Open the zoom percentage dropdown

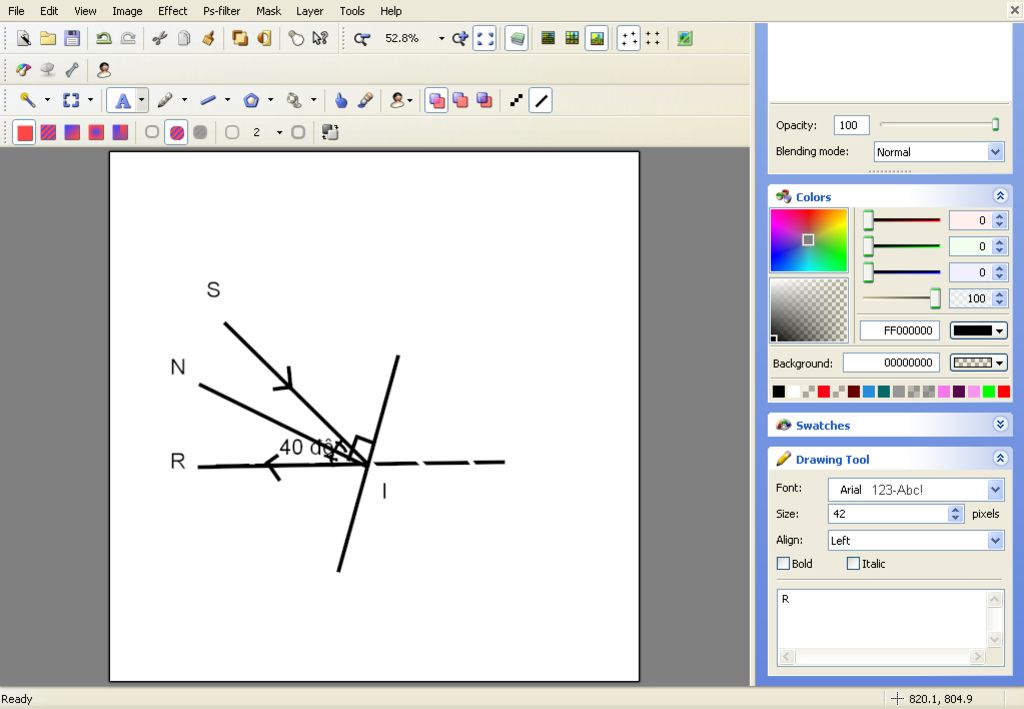441,39
